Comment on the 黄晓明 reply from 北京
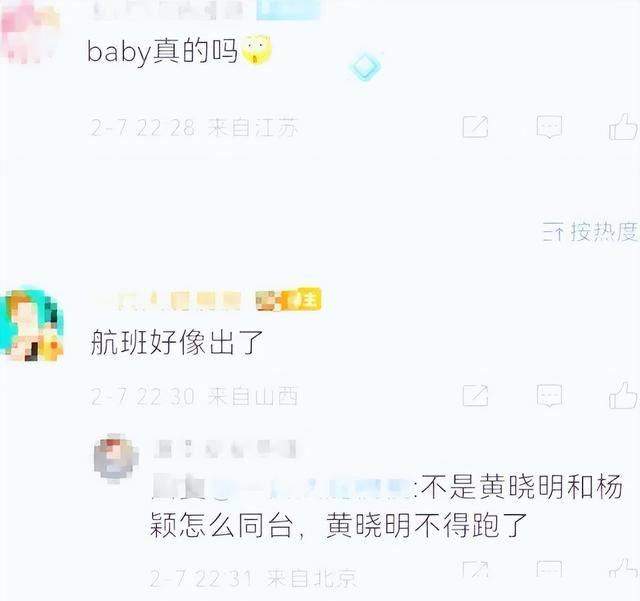 pyautogui.click(x=549, y=570)
